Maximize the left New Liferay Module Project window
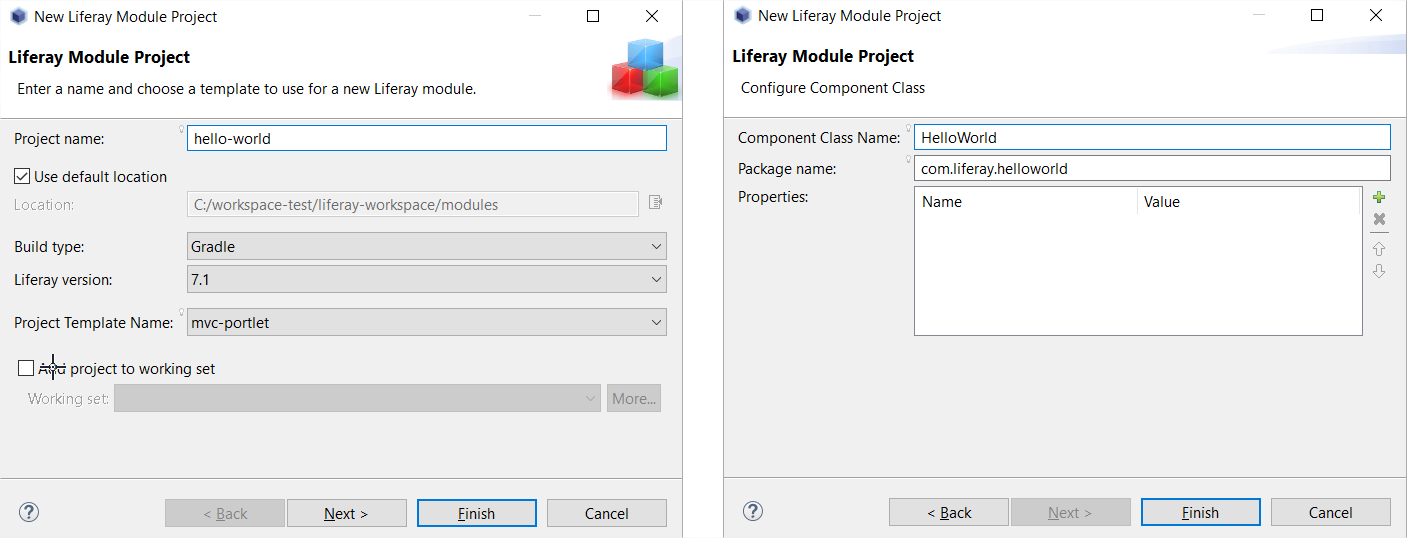1407x538 pixels. point(593,16)
